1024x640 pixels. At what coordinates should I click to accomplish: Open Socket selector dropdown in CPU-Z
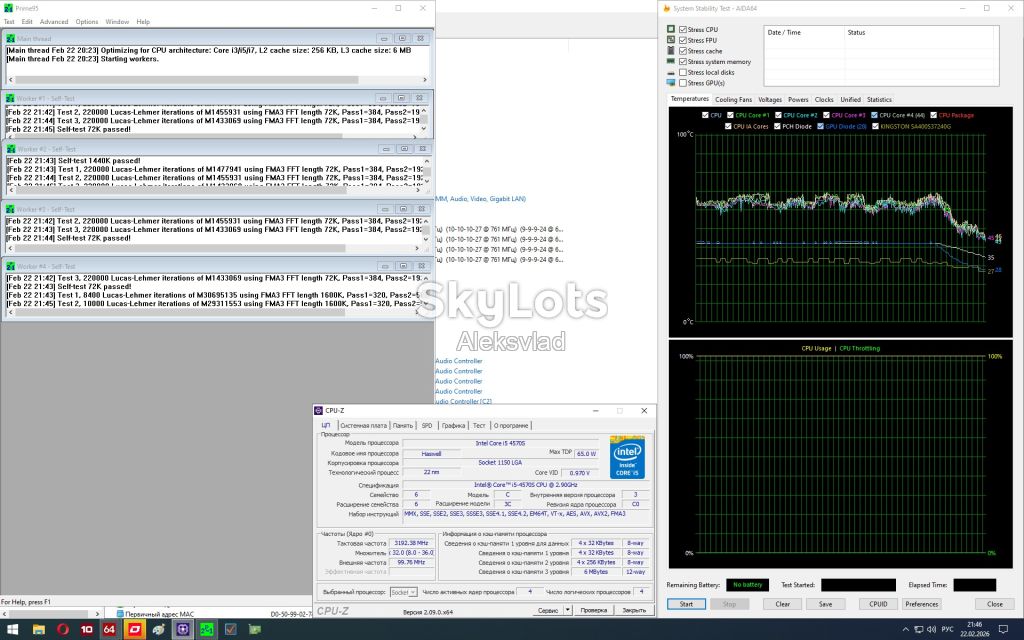point(403,592)
